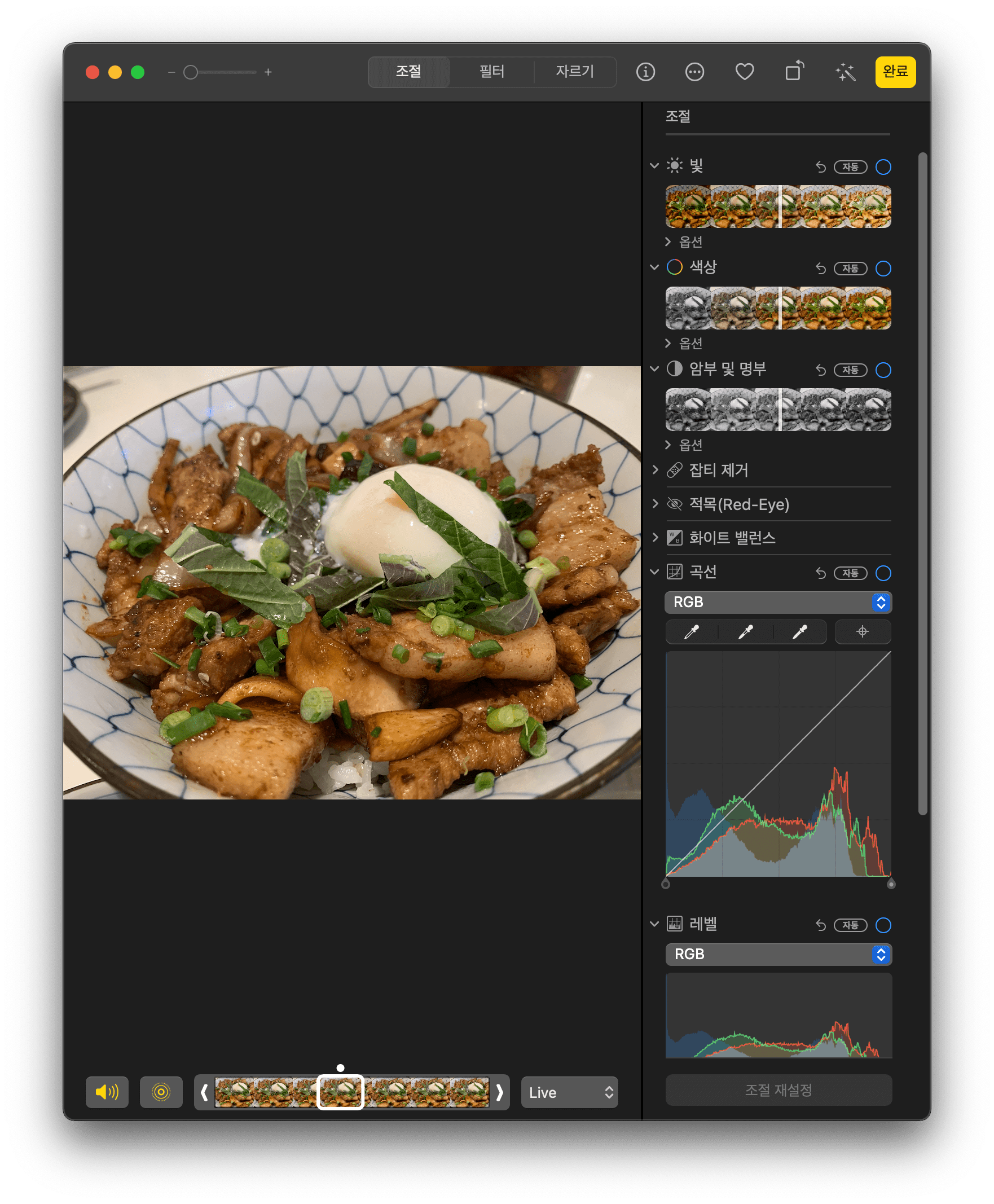Toggle the 빛 adjustment circle on

point(883,167)
